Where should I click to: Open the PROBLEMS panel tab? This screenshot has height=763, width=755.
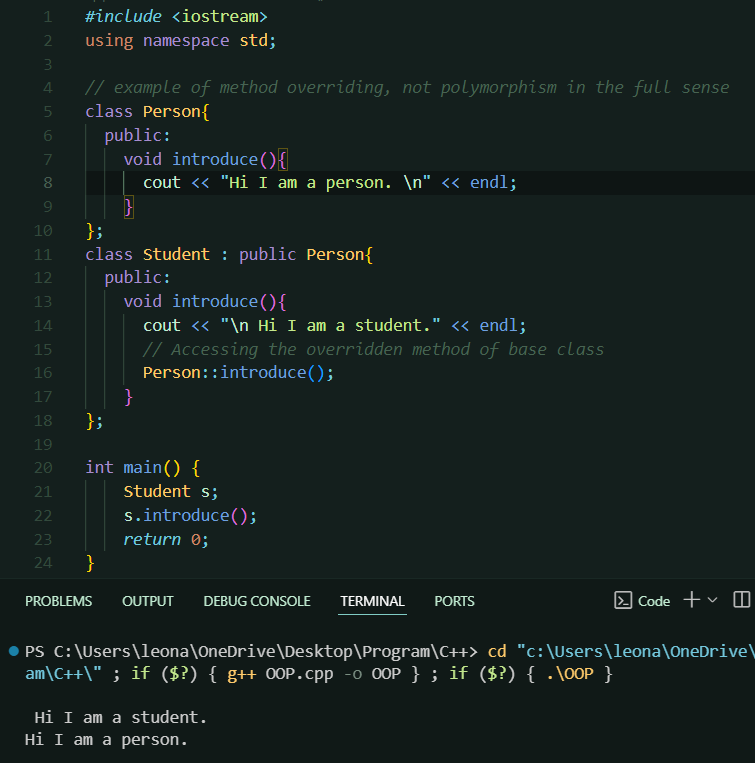pyautogui.click(x=58, y=601)
